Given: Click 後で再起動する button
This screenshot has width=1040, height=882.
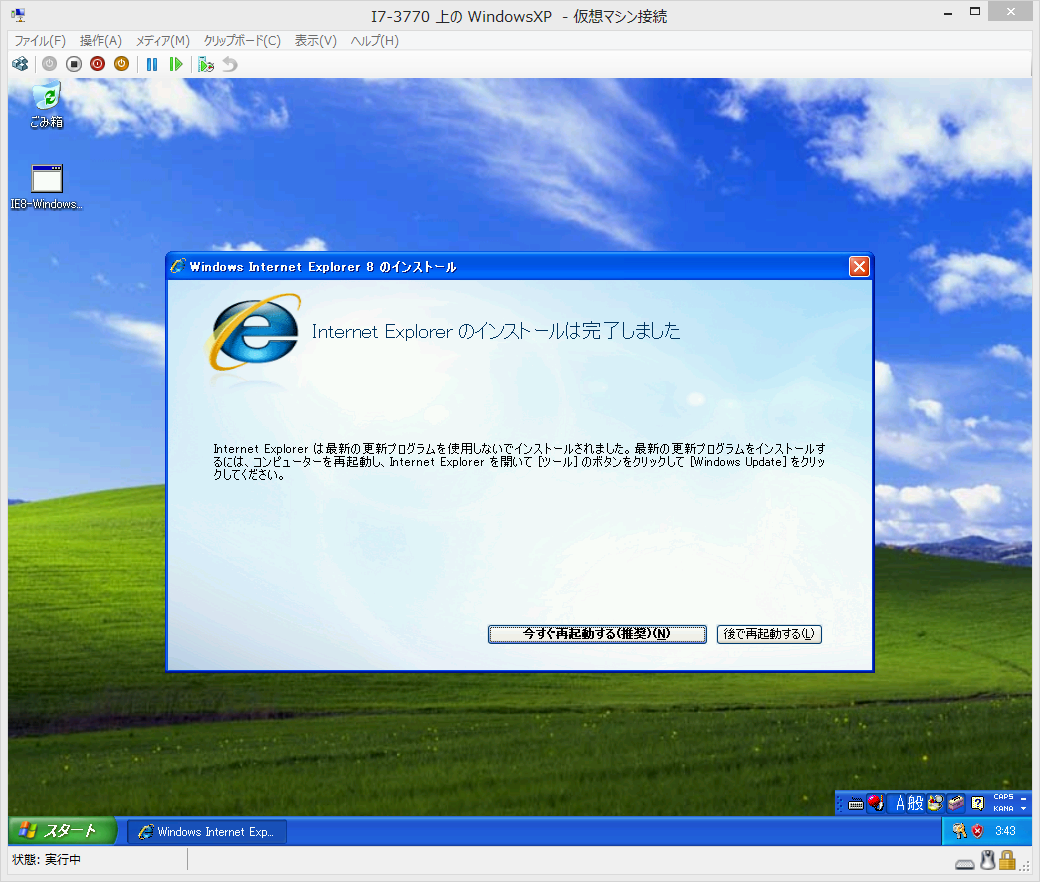Looking at the screenshot, I should [769, 634].
